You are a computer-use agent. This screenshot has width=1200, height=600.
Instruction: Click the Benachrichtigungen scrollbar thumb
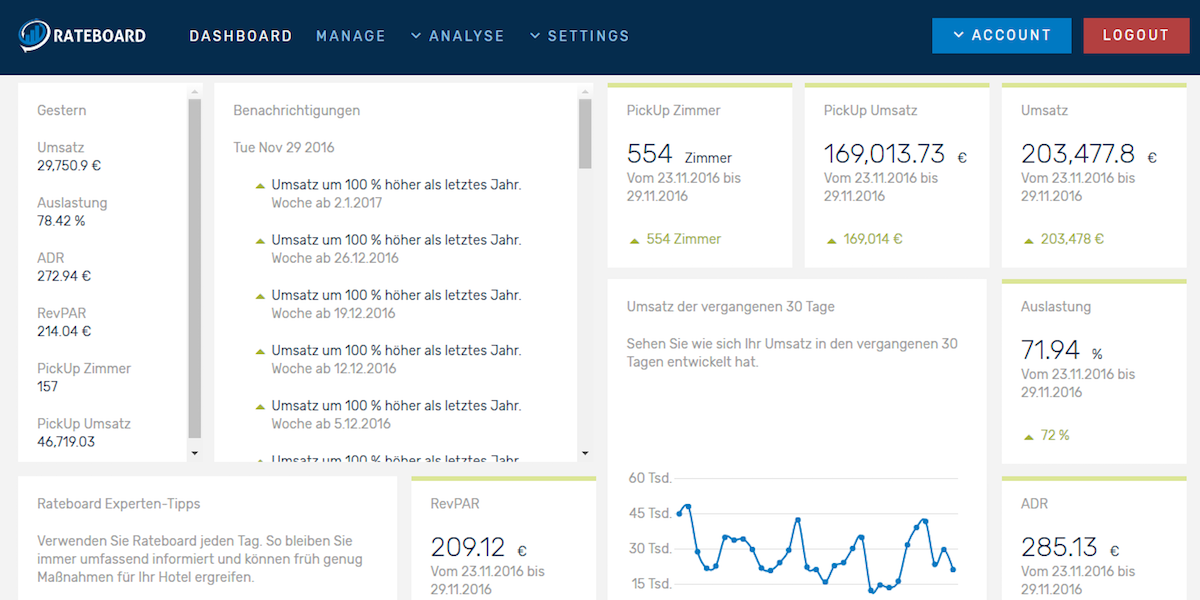(585, 135)
